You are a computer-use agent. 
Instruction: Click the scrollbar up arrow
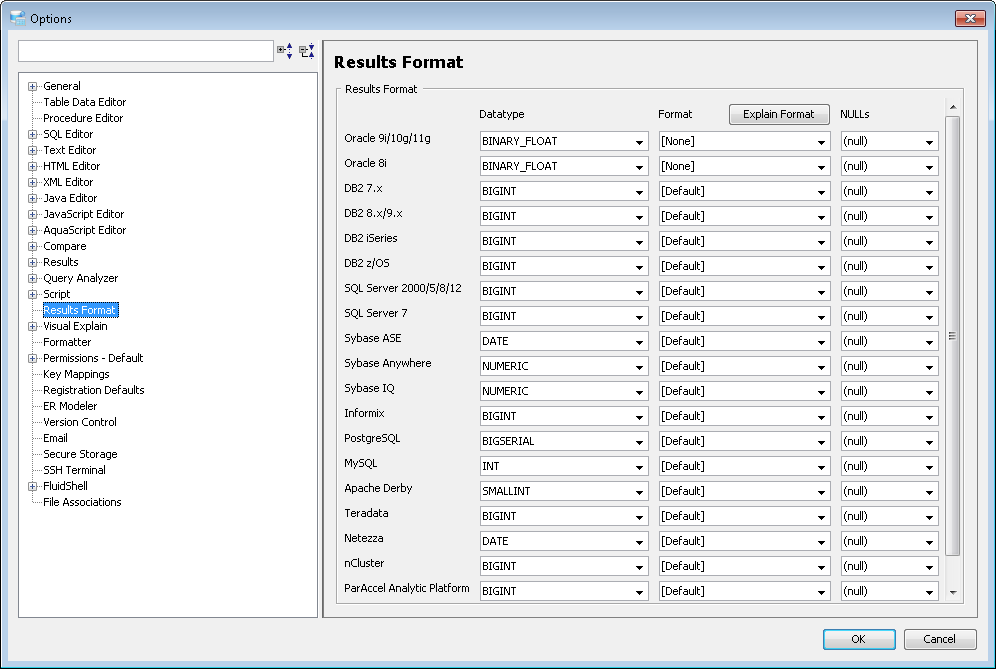click(x=952, y=107)
